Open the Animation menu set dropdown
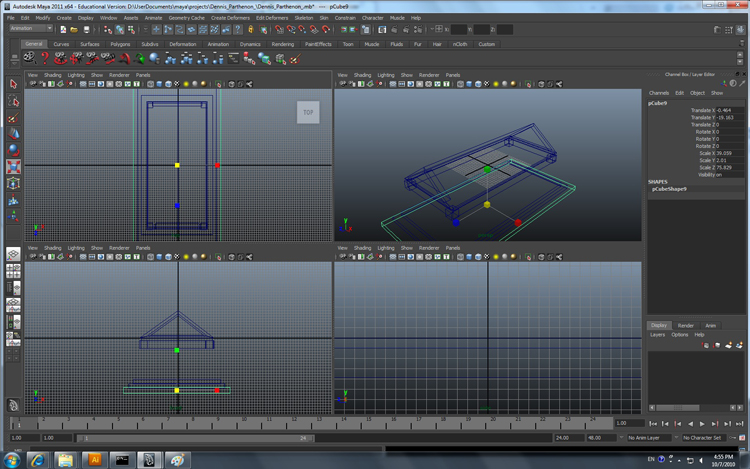Image resolution: width=750 pixels, height=469 pixels. (x=30, y=29)
